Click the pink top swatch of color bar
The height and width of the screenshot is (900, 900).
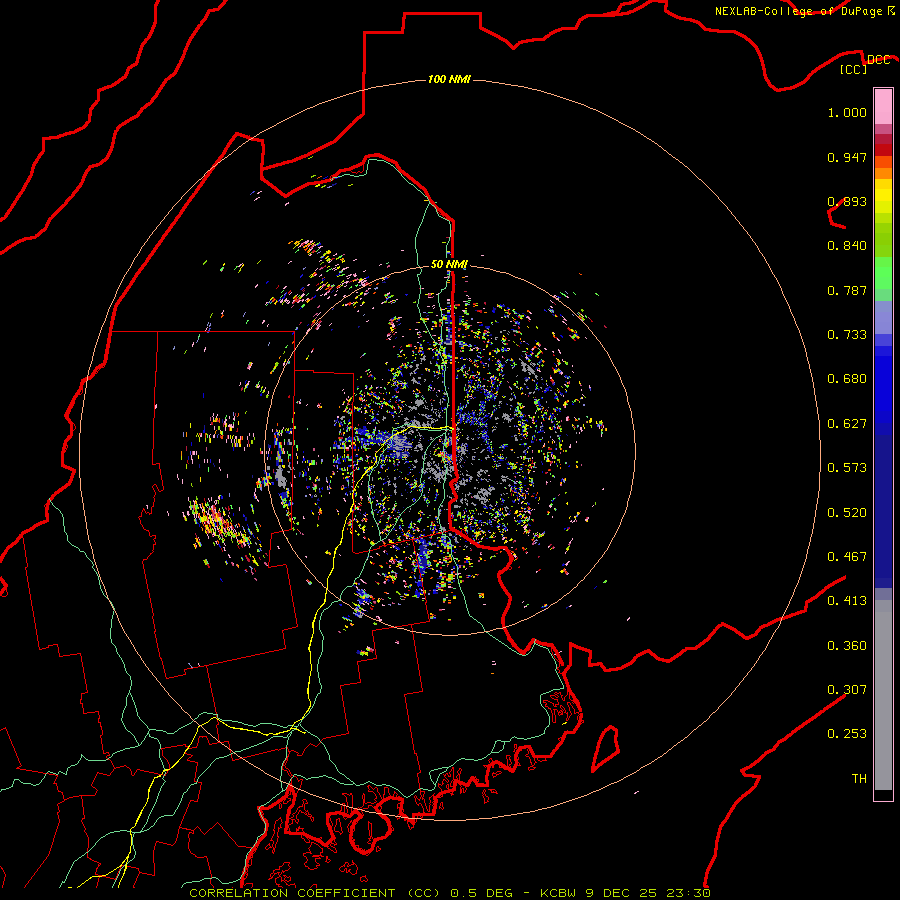883,106
